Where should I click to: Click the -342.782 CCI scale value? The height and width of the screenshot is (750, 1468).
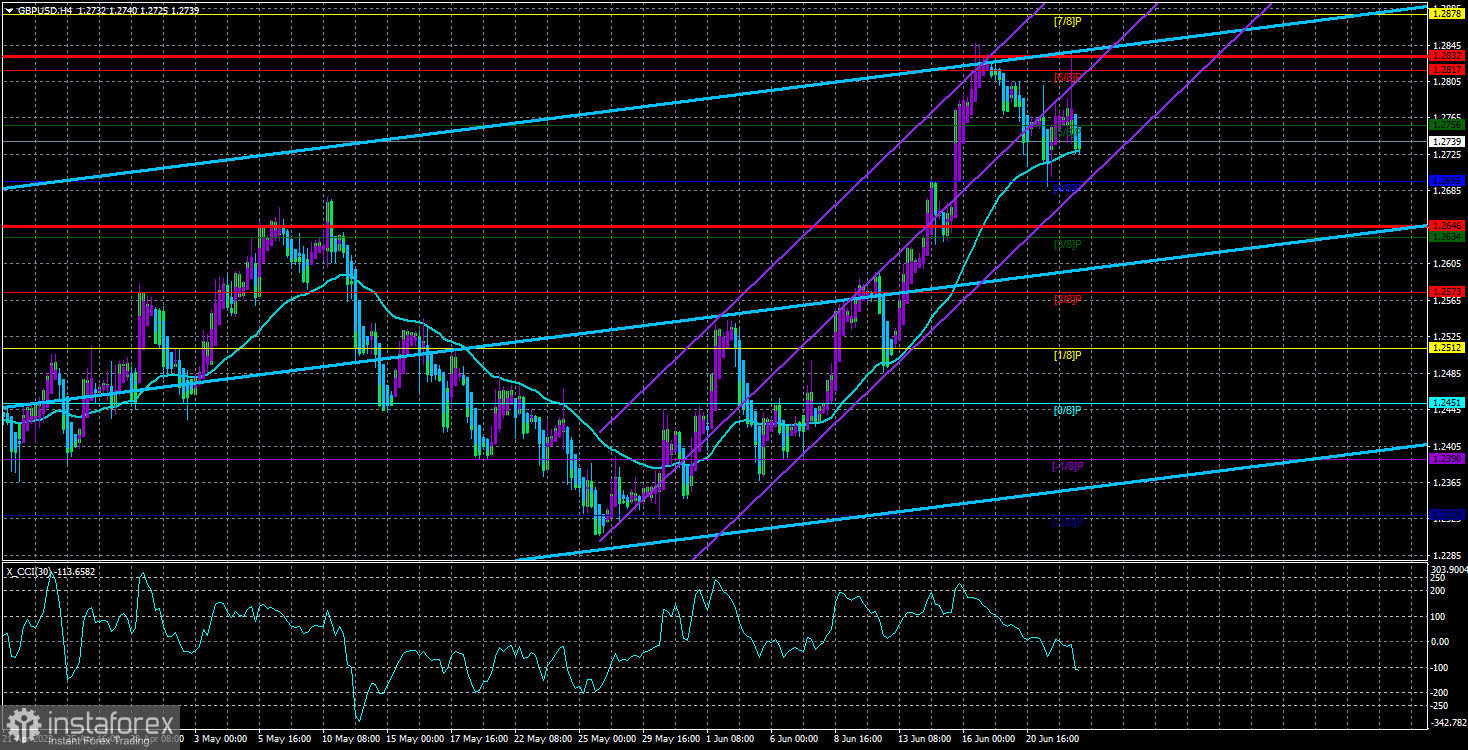click(x=1447, y=722)
